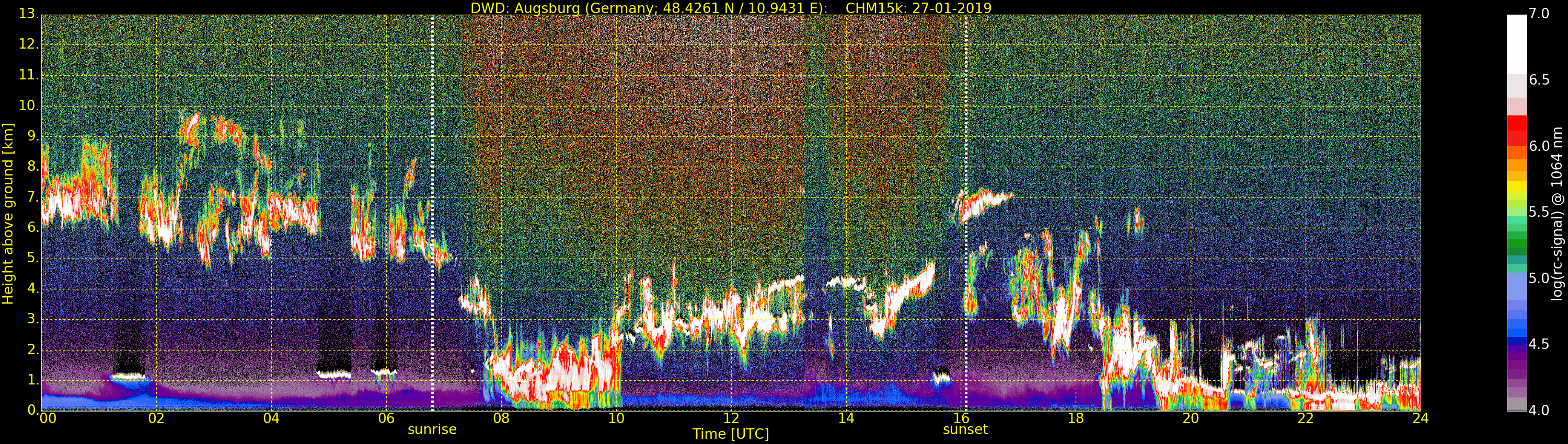Click the white dotted sunrise line
This screenshot has width=1568, height=444.
(x=432, y=213)
